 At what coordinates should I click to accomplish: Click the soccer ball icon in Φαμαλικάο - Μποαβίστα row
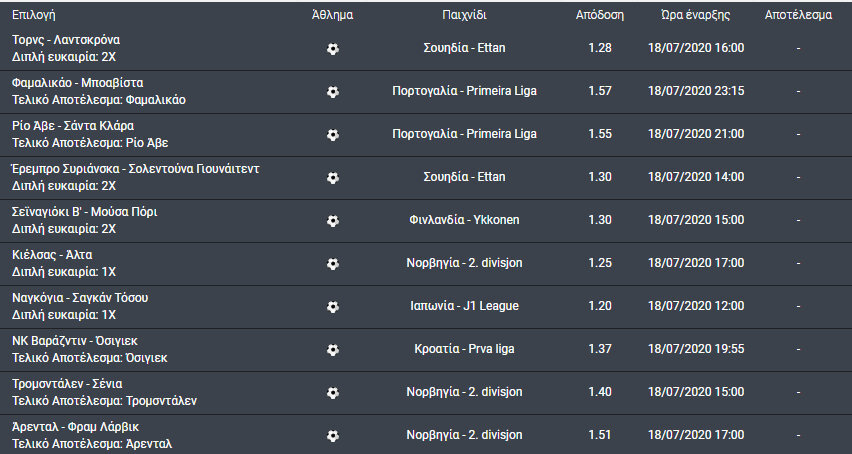click(333, 92)
